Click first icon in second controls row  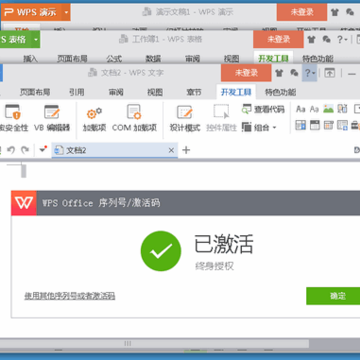[301, 125]
